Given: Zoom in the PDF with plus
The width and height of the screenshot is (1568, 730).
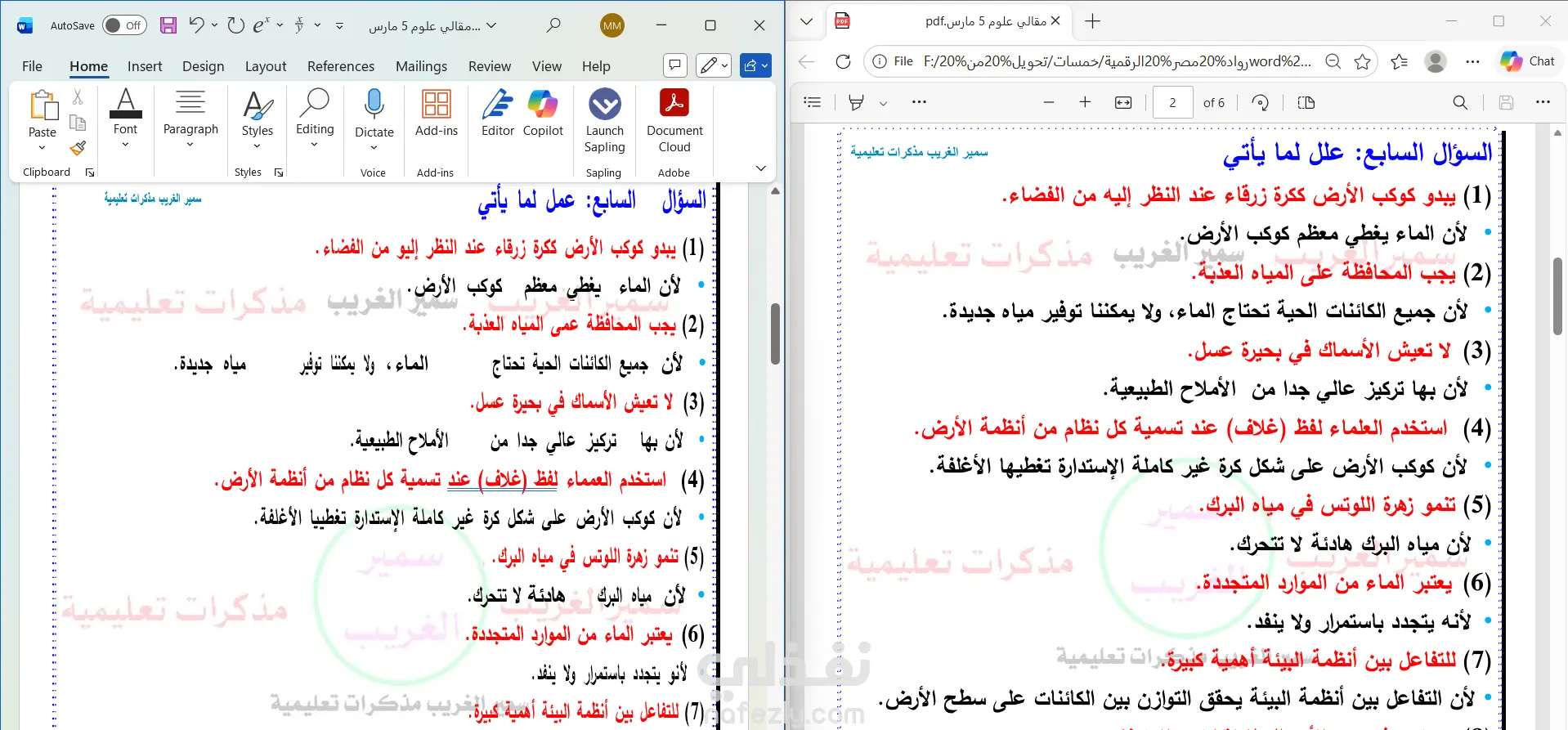Looking at the screenshot, I should coord(1085,102).
